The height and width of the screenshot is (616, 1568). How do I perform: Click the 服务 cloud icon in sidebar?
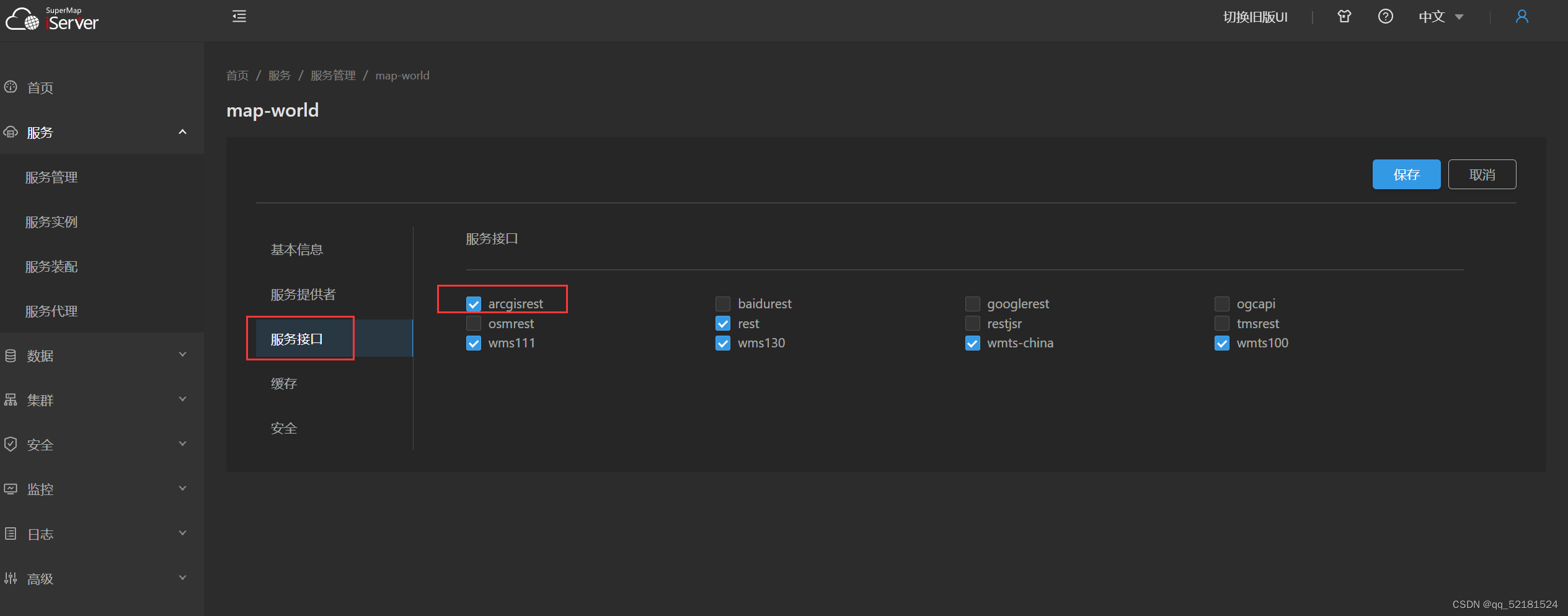click(11, 132)
